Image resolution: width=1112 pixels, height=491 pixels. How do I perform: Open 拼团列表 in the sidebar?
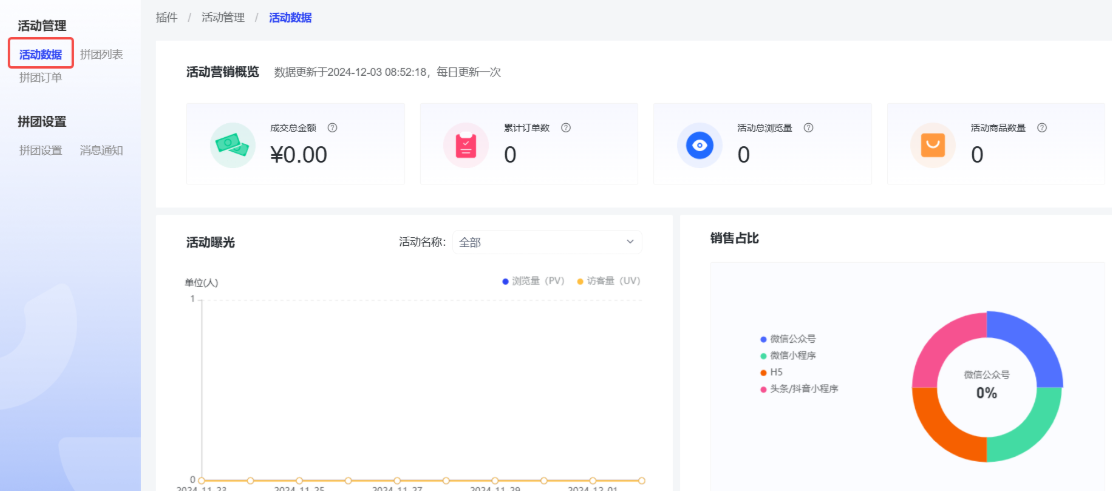click(101, 54)
